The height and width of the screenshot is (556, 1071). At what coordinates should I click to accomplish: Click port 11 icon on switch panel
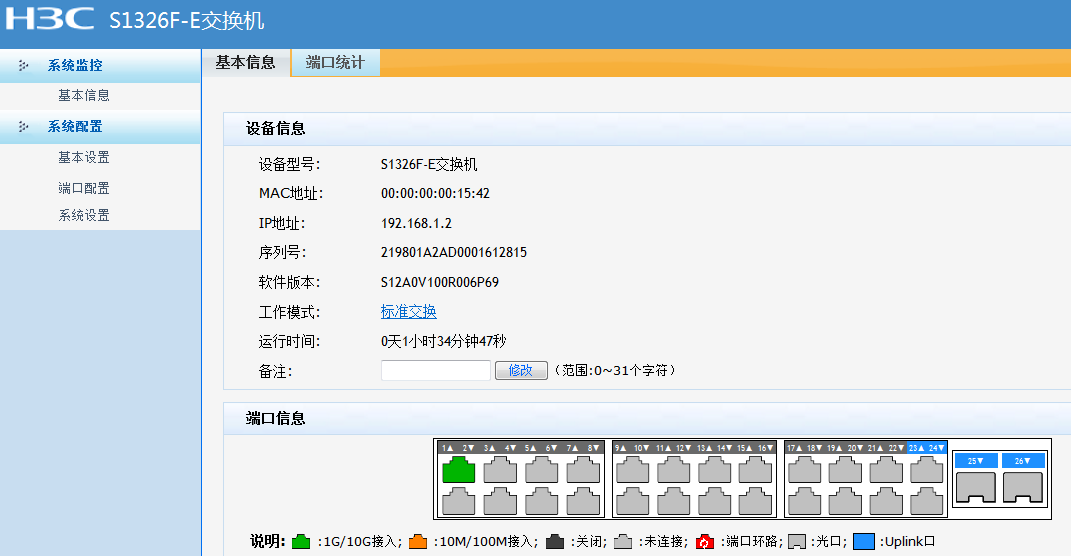click(673, 469)
